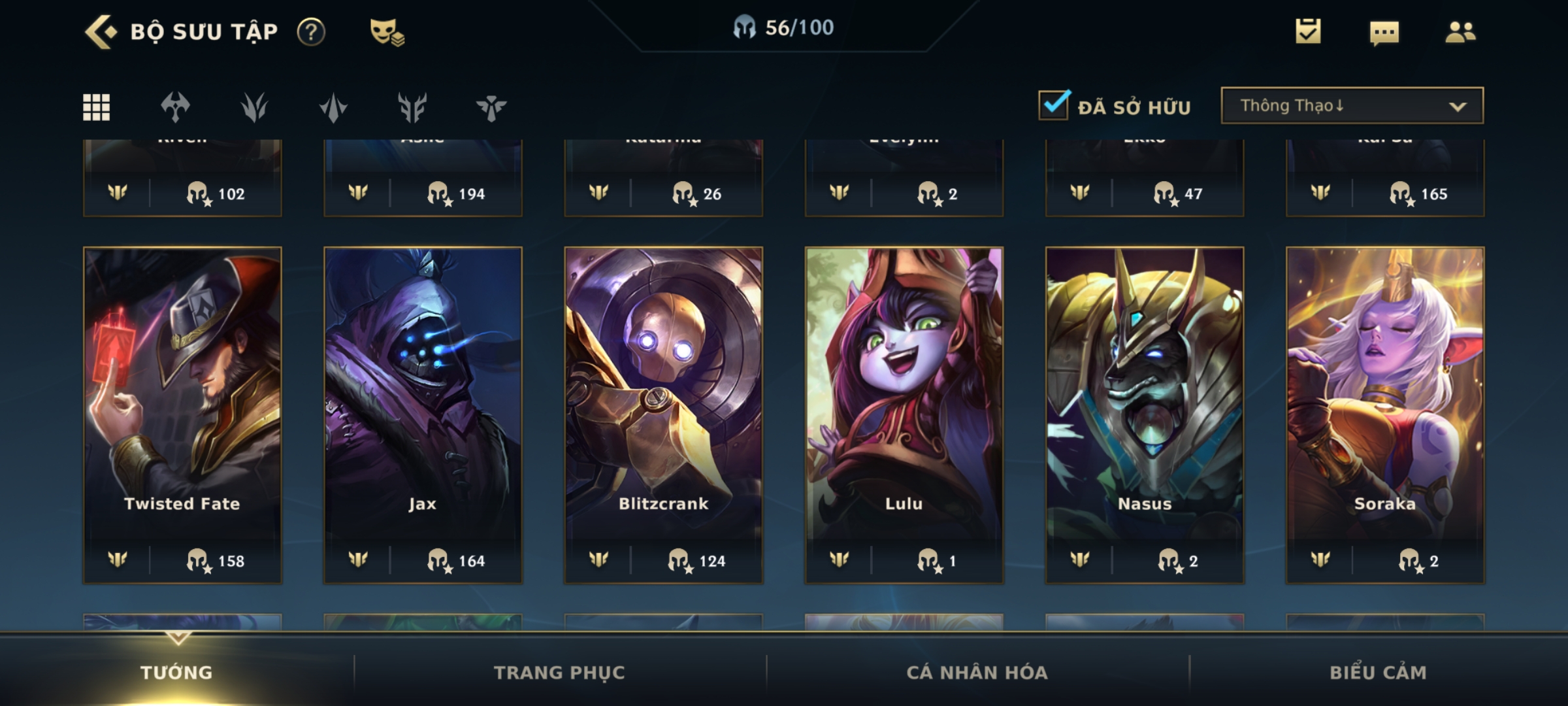Open the Biểu Cảm tab
The image size is (1568, 706).
tap(1378, 672)
